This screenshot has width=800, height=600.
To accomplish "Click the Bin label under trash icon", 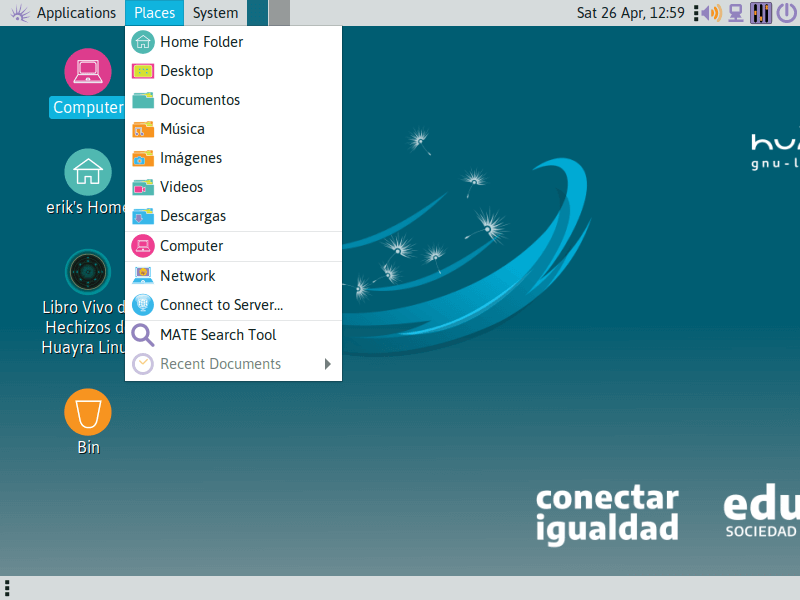I will tap(88, 447).
